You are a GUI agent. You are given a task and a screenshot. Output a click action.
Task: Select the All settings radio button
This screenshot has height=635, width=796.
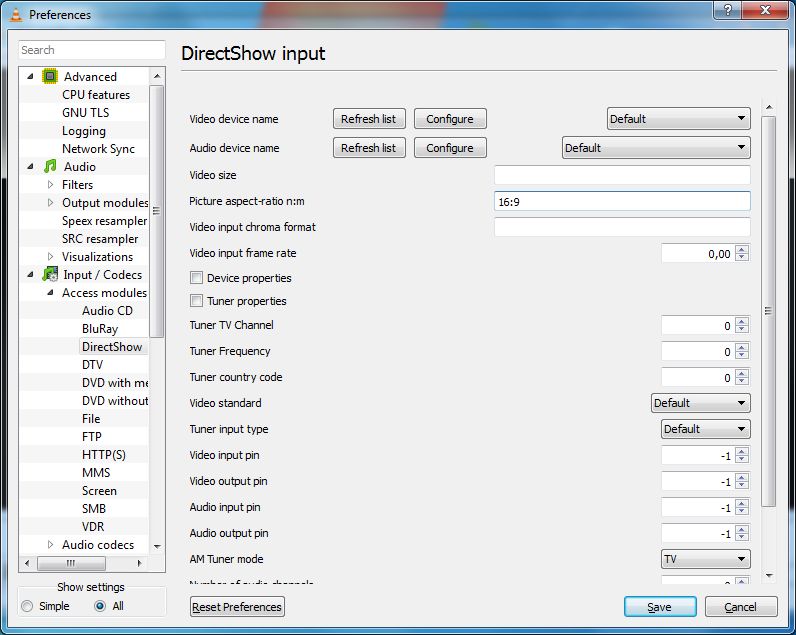(100, 606)
